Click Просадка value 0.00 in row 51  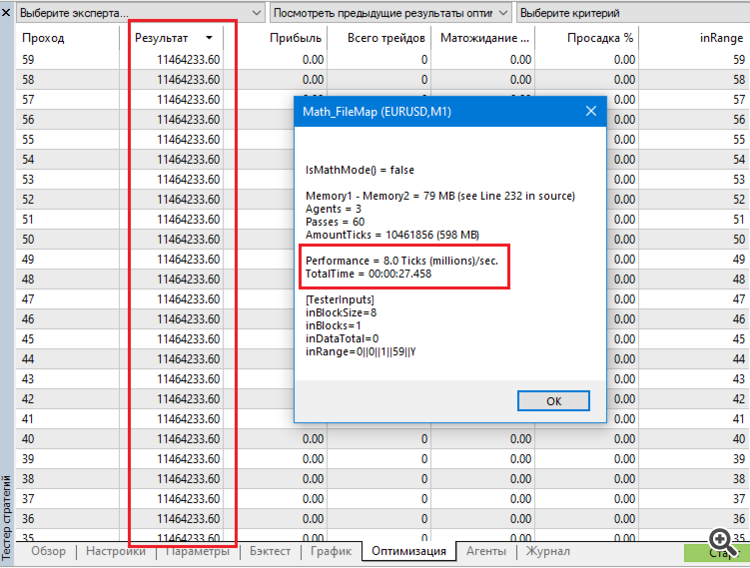(x=624, y=220)
